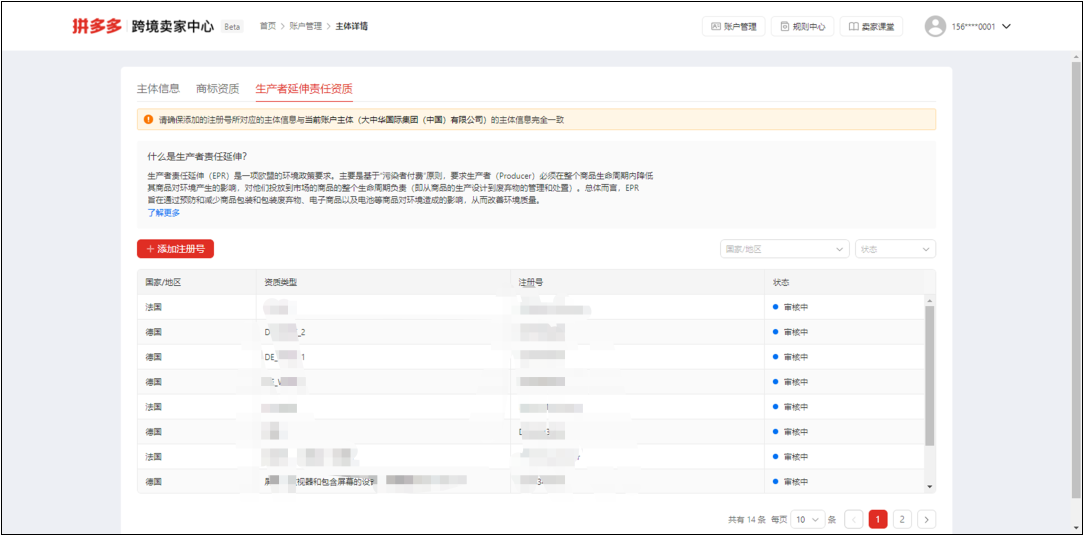This screenshot has height=536, width=1085.
Task: Open 账户管理 in top bar
Action: click(733, 27)
